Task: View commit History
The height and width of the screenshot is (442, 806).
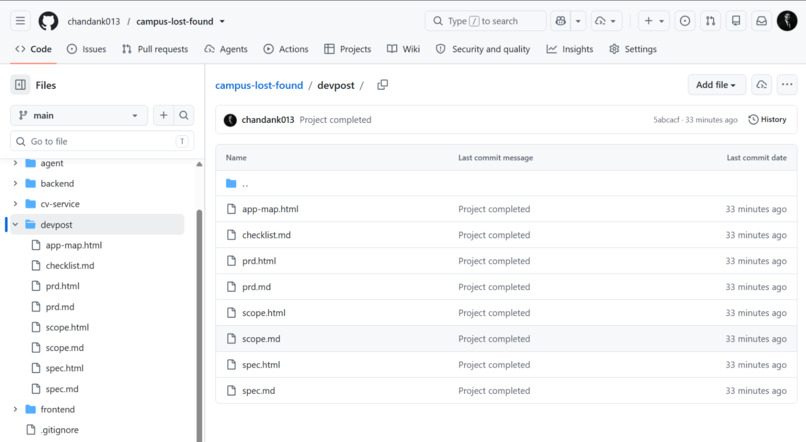Action: 767,120
